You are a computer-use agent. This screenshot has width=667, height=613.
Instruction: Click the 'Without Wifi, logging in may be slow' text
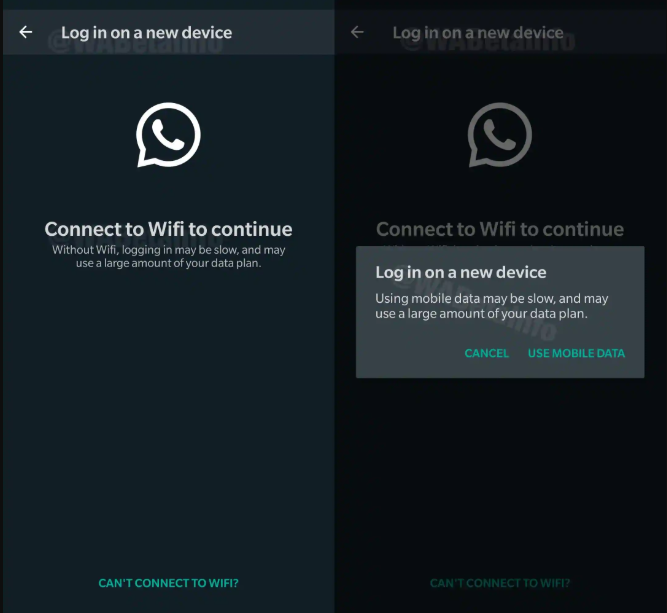tap(168, 256)
